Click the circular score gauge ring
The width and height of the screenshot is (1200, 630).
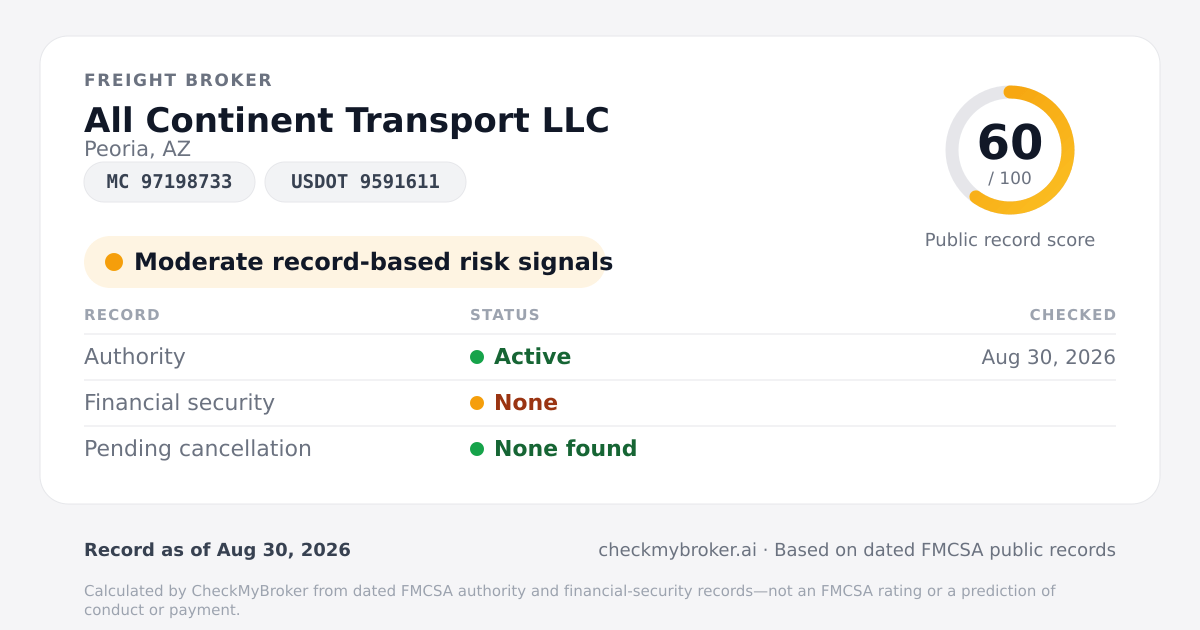point(1010,150)
